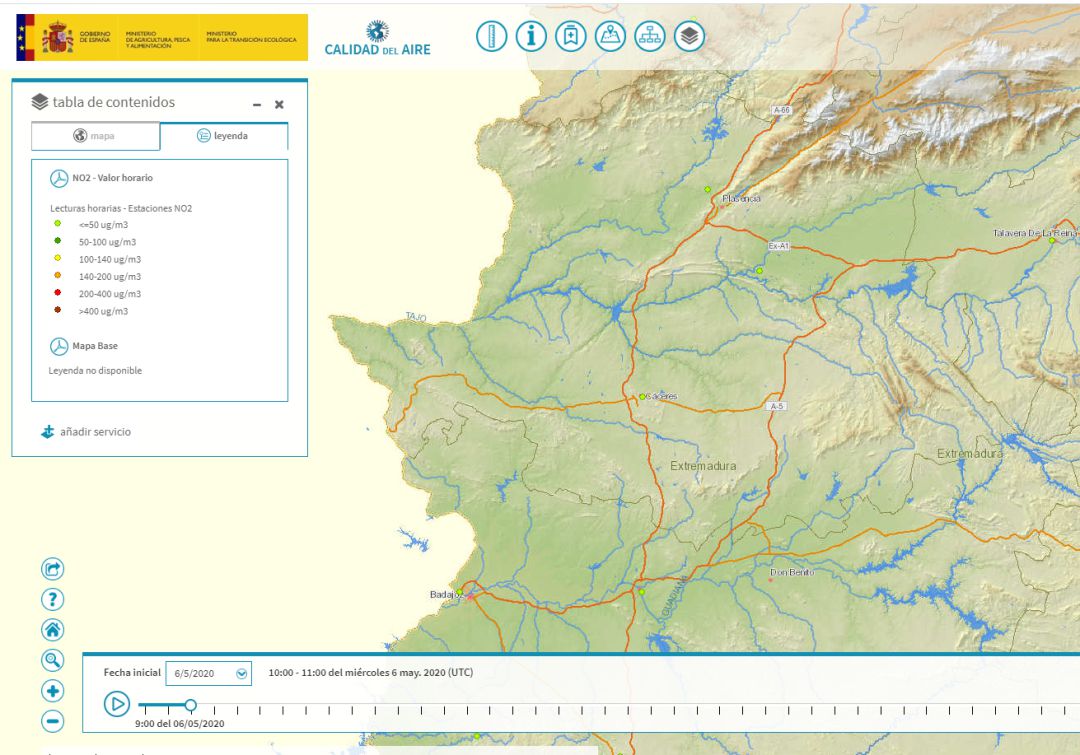Image resolution: width=1080 pixels, height=755 pixels.
Task: Click the tabla de contenidos panel title
Action: coord(114,102)
